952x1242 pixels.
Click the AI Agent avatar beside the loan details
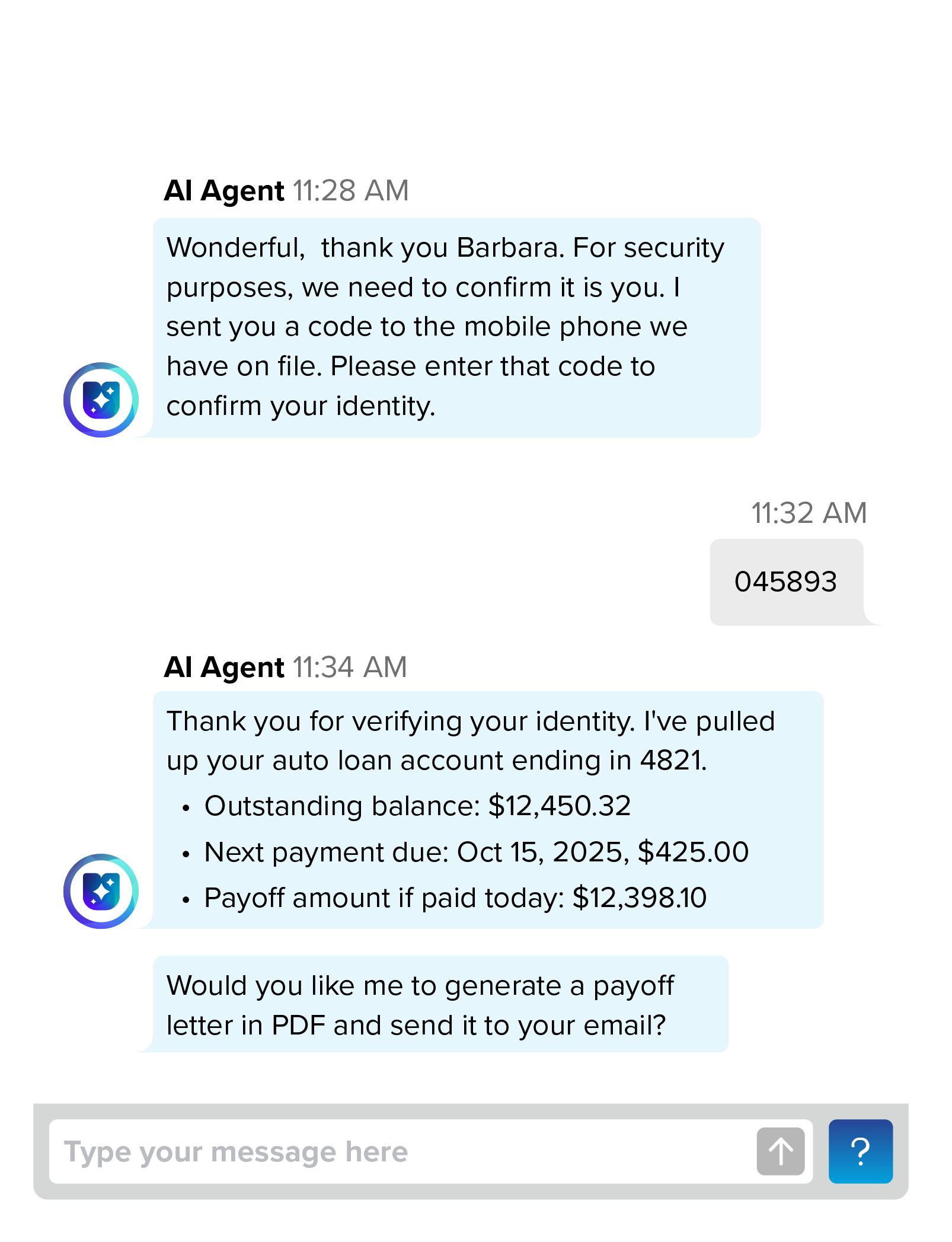(101, 892)
